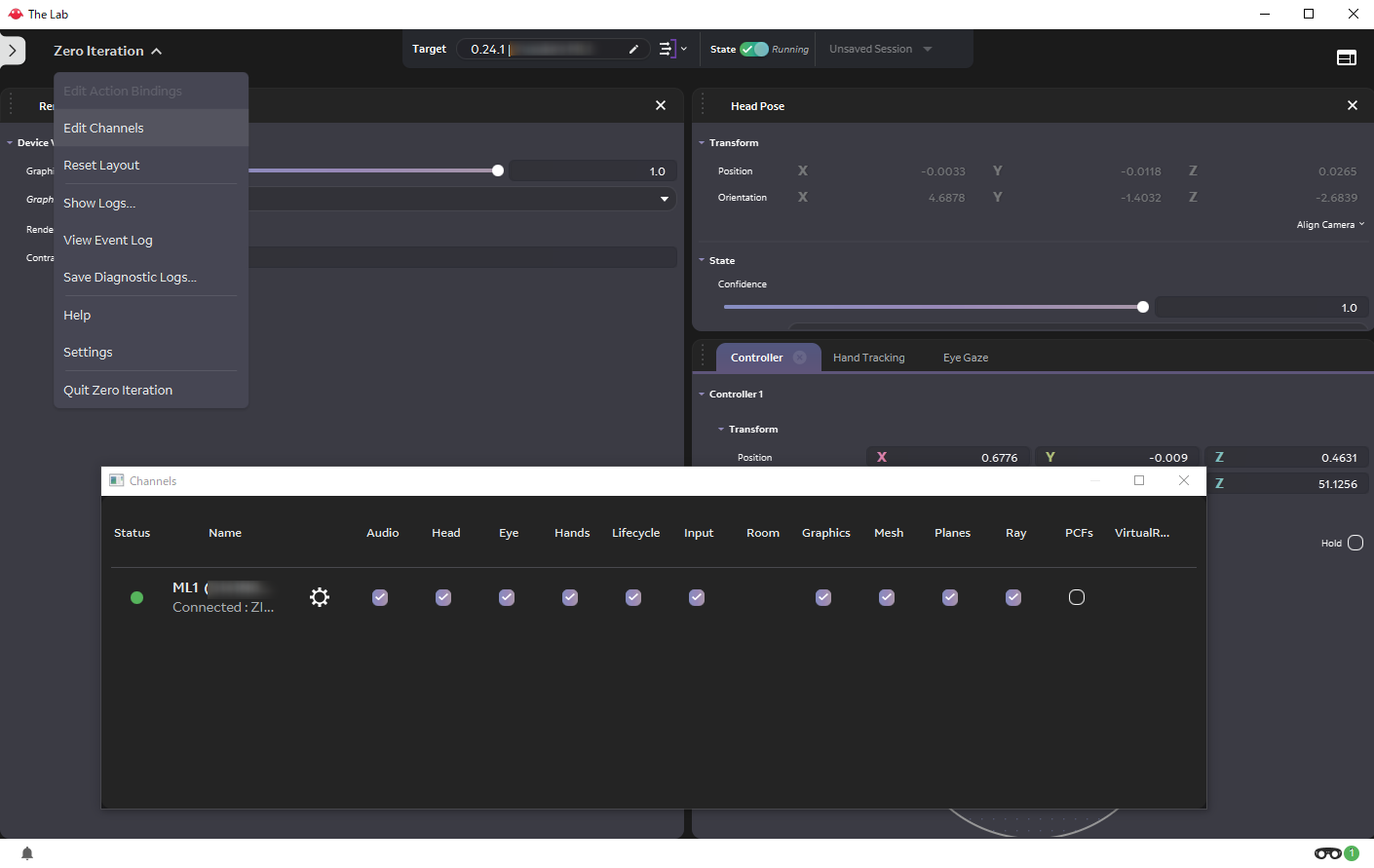Uncheck the Graphics channel for ML1
This screenshot has width=1374, height=868.
823,597
